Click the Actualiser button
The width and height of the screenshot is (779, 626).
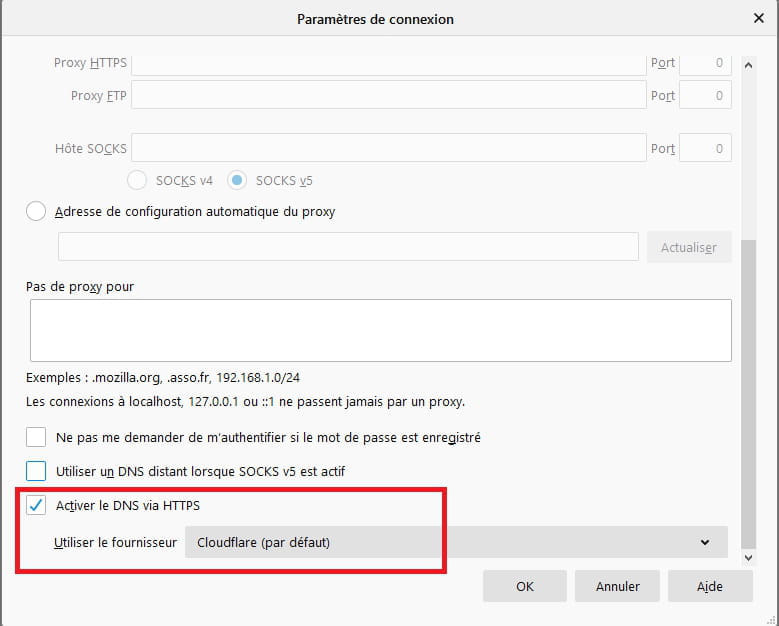coord(689,247)
